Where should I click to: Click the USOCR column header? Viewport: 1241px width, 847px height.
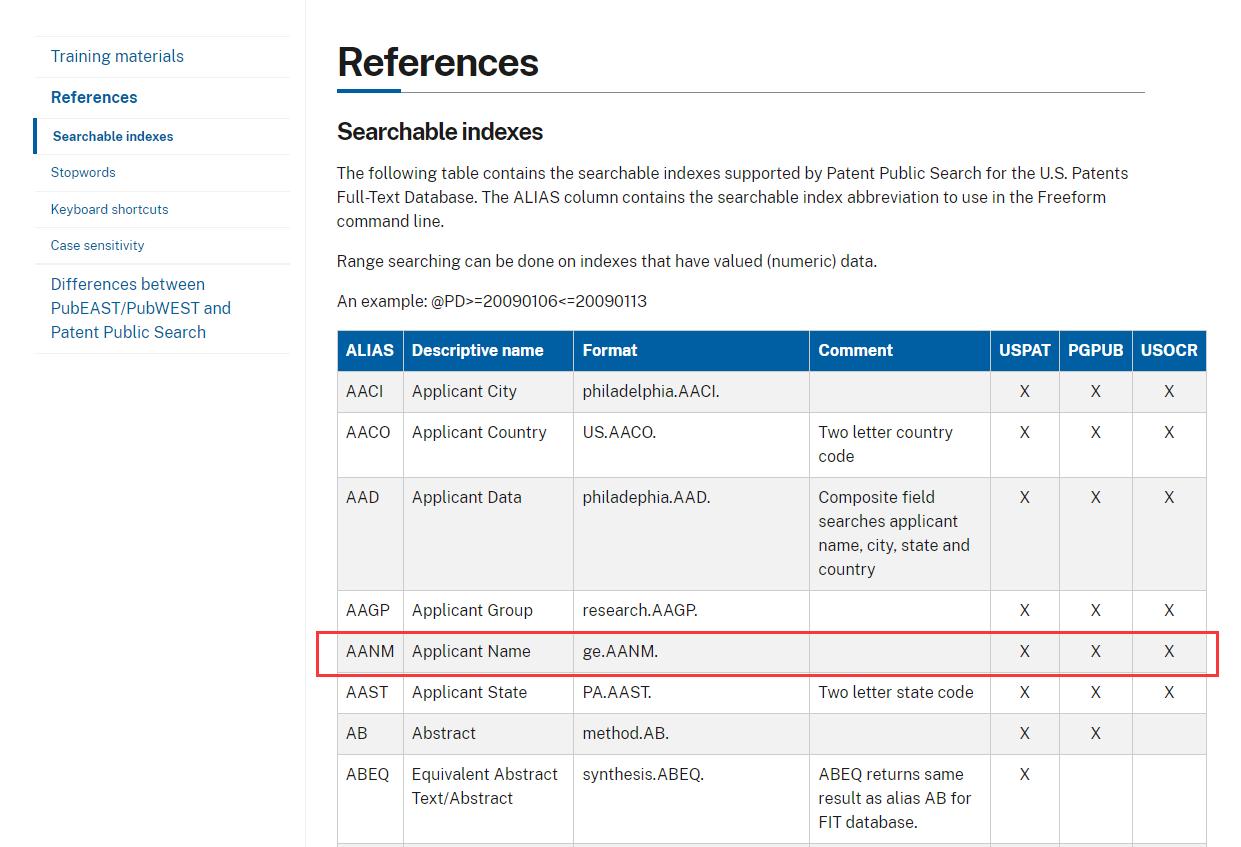(1169, 350)
